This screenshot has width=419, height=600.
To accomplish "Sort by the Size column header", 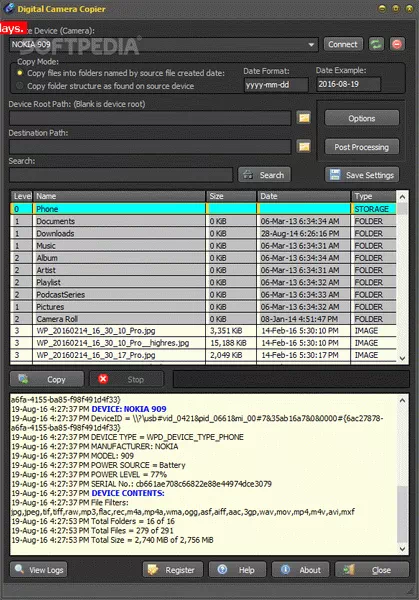I will [231, 196].
